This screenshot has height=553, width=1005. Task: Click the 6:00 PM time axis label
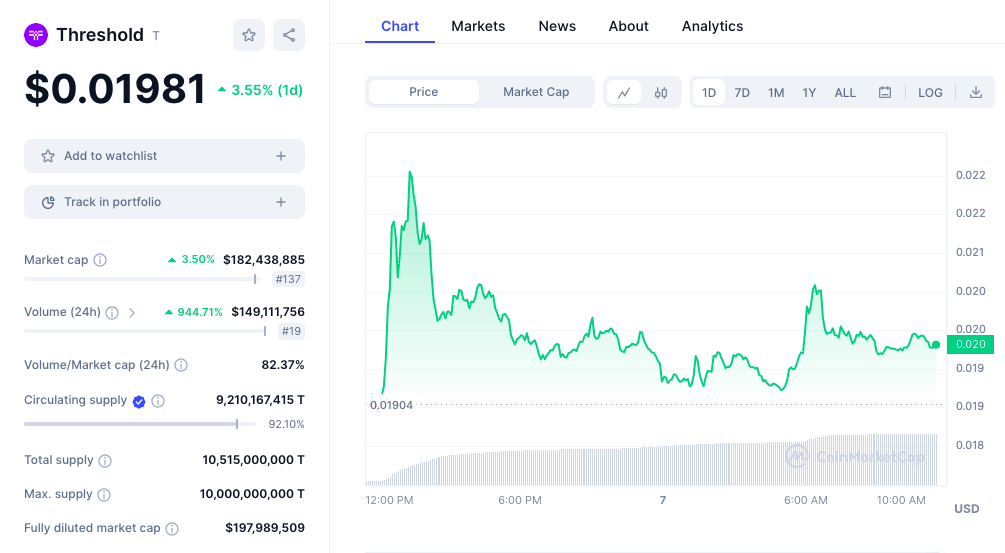tap(520, 500)
